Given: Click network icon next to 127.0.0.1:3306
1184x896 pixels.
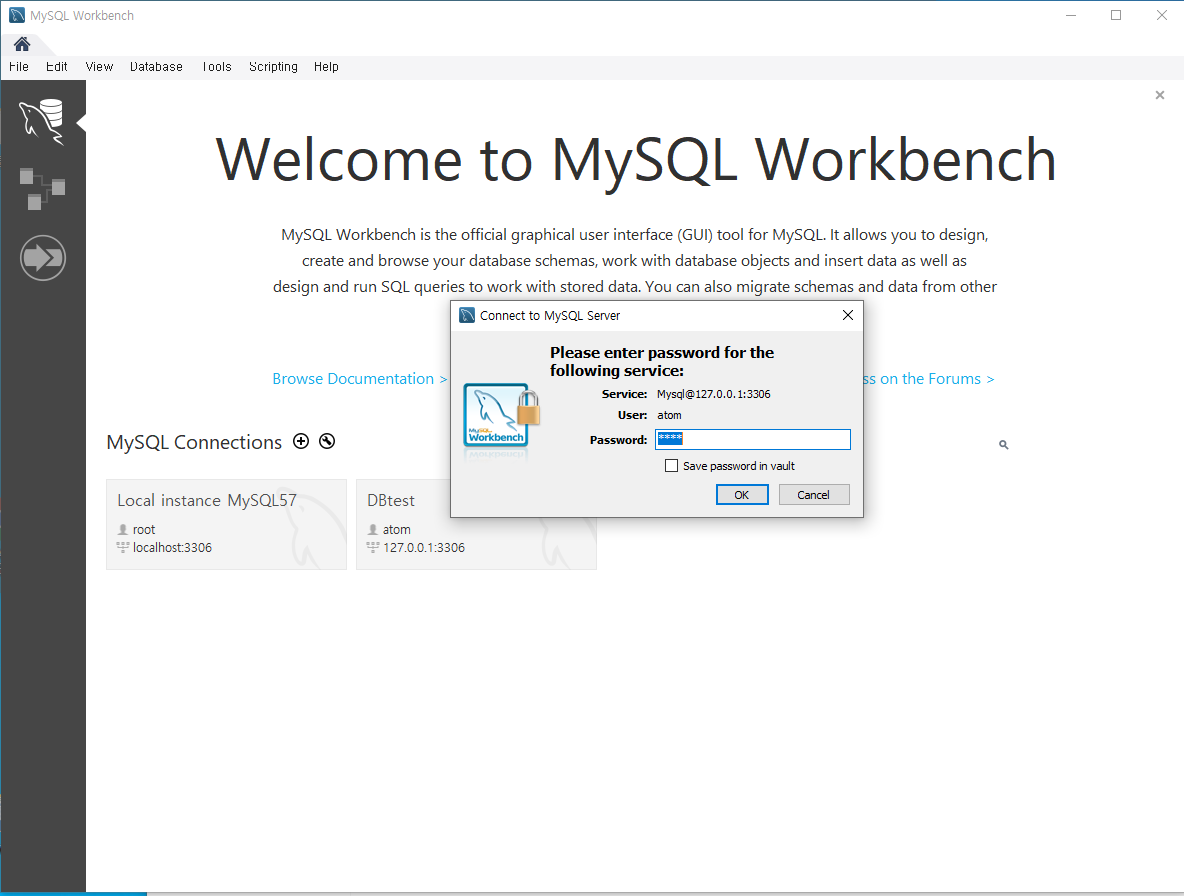Looking at the screenshot, I should click(373, 547).
